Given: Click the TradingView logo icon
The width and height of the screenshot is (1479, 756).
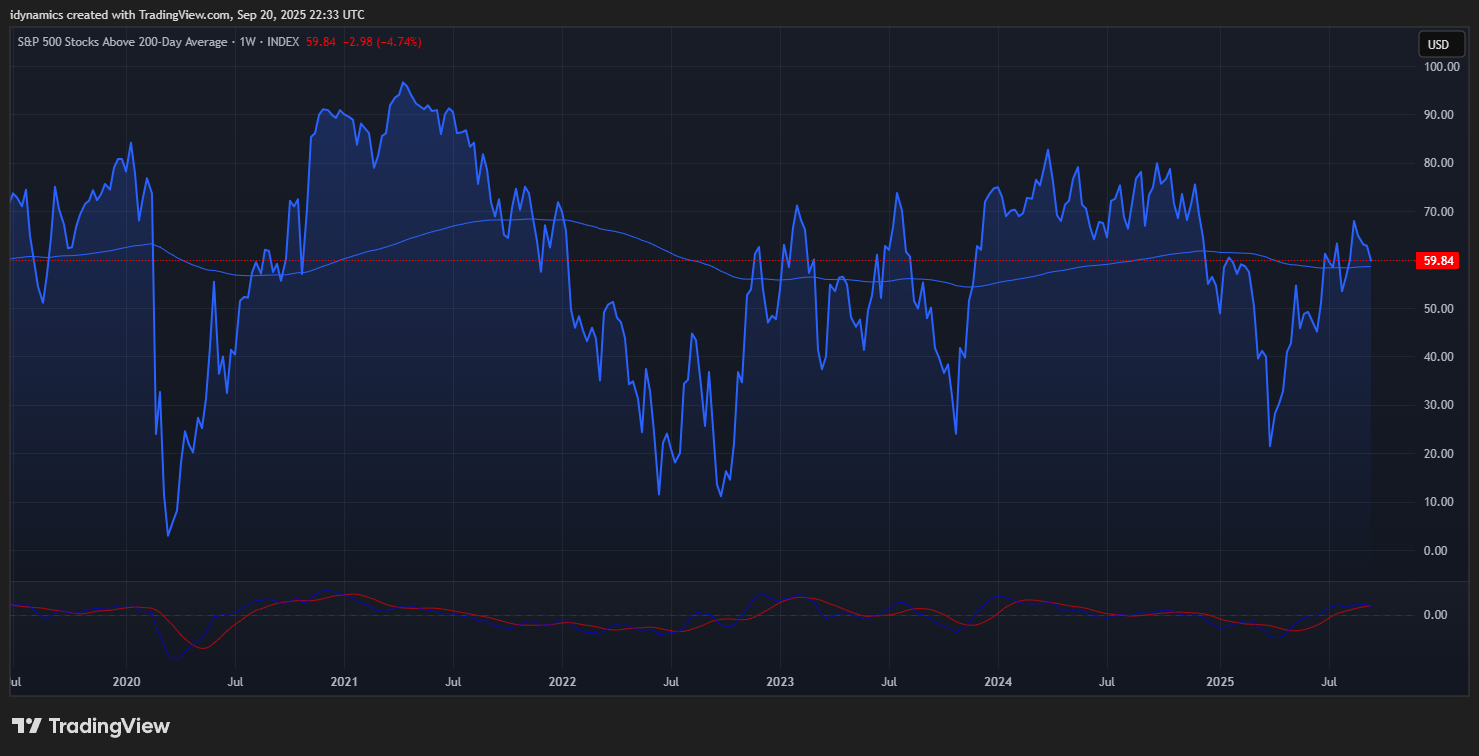Looking at the screenshot, I should pyautogui.click(x=27, y=726).
